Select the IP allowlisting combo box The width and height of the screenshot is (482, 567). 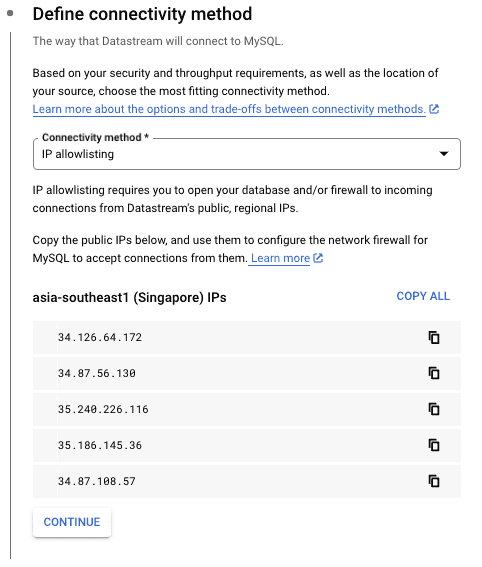[247, 154]
